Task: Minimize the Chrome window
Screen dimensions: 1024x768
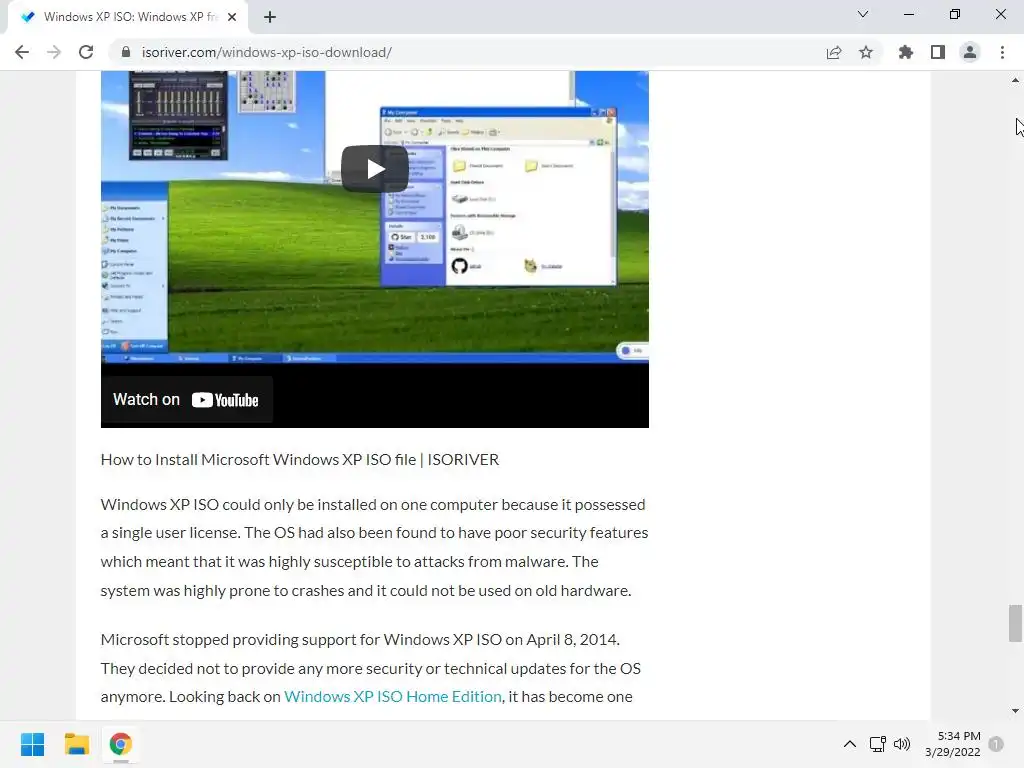Action: click(908, 14)
